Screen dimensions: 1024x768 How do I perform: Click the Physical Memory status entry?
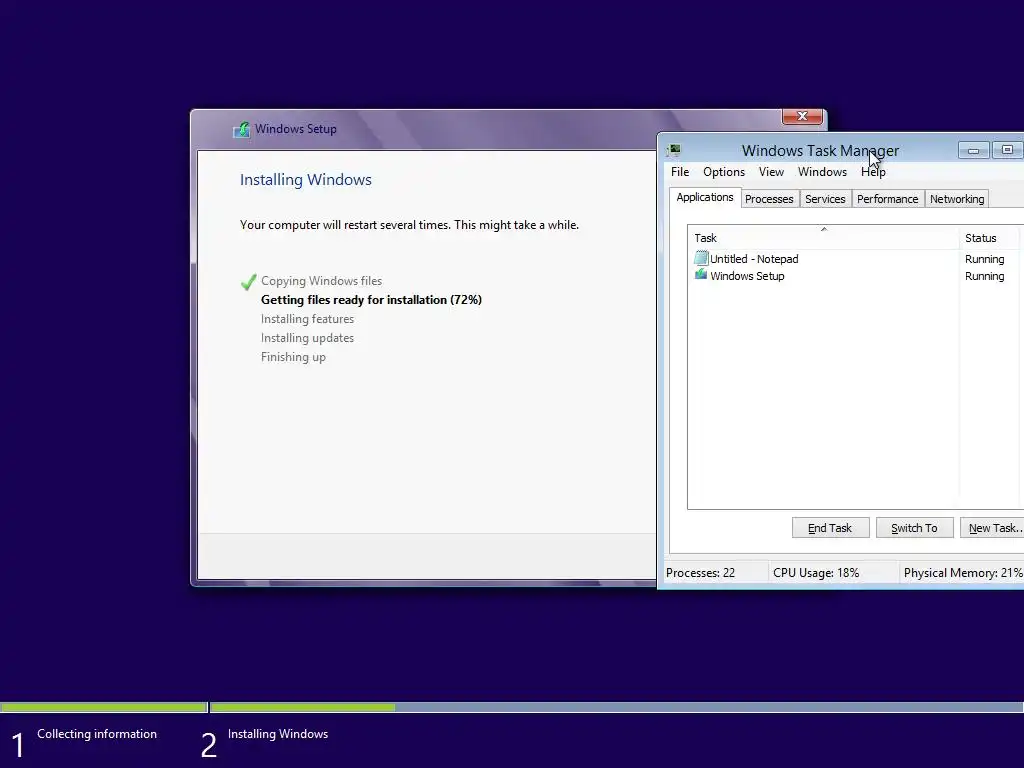coord(963,573)
